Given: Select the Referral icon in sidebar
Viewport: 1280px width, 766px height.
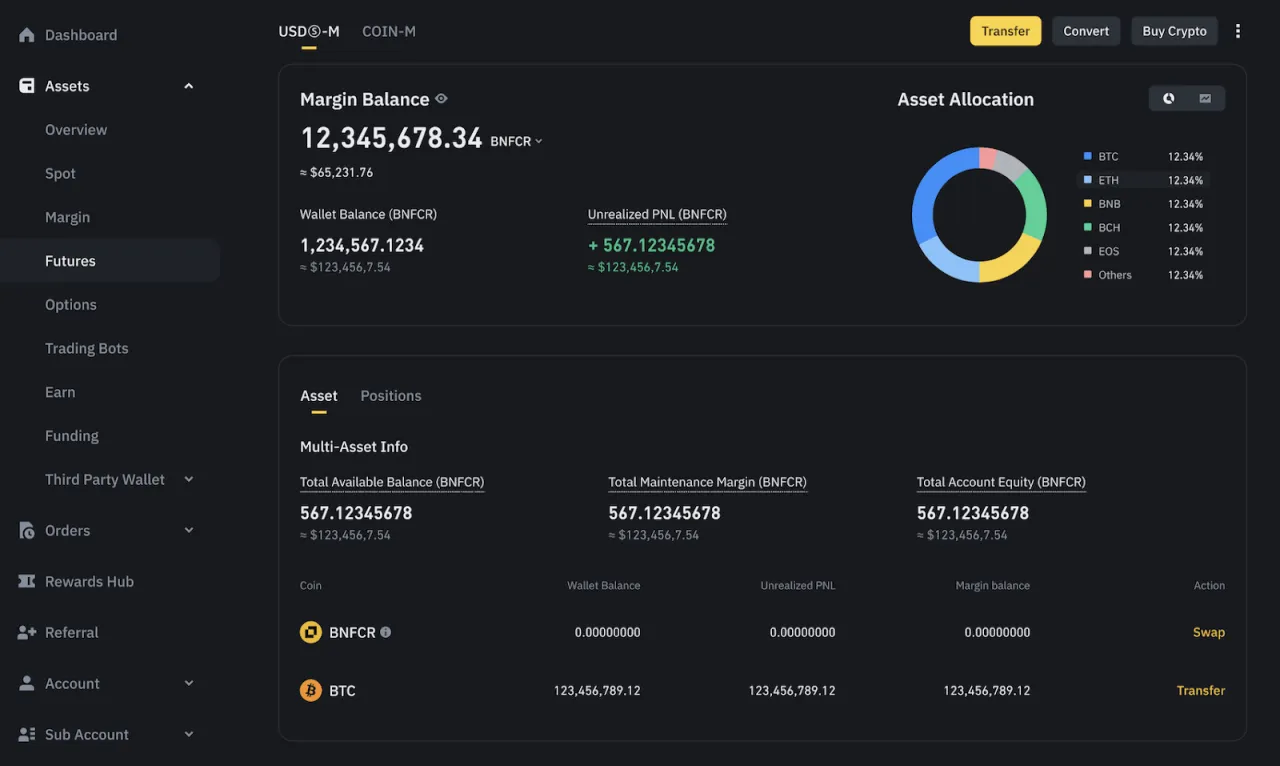Looking at the screenshot, I should 26,632.
